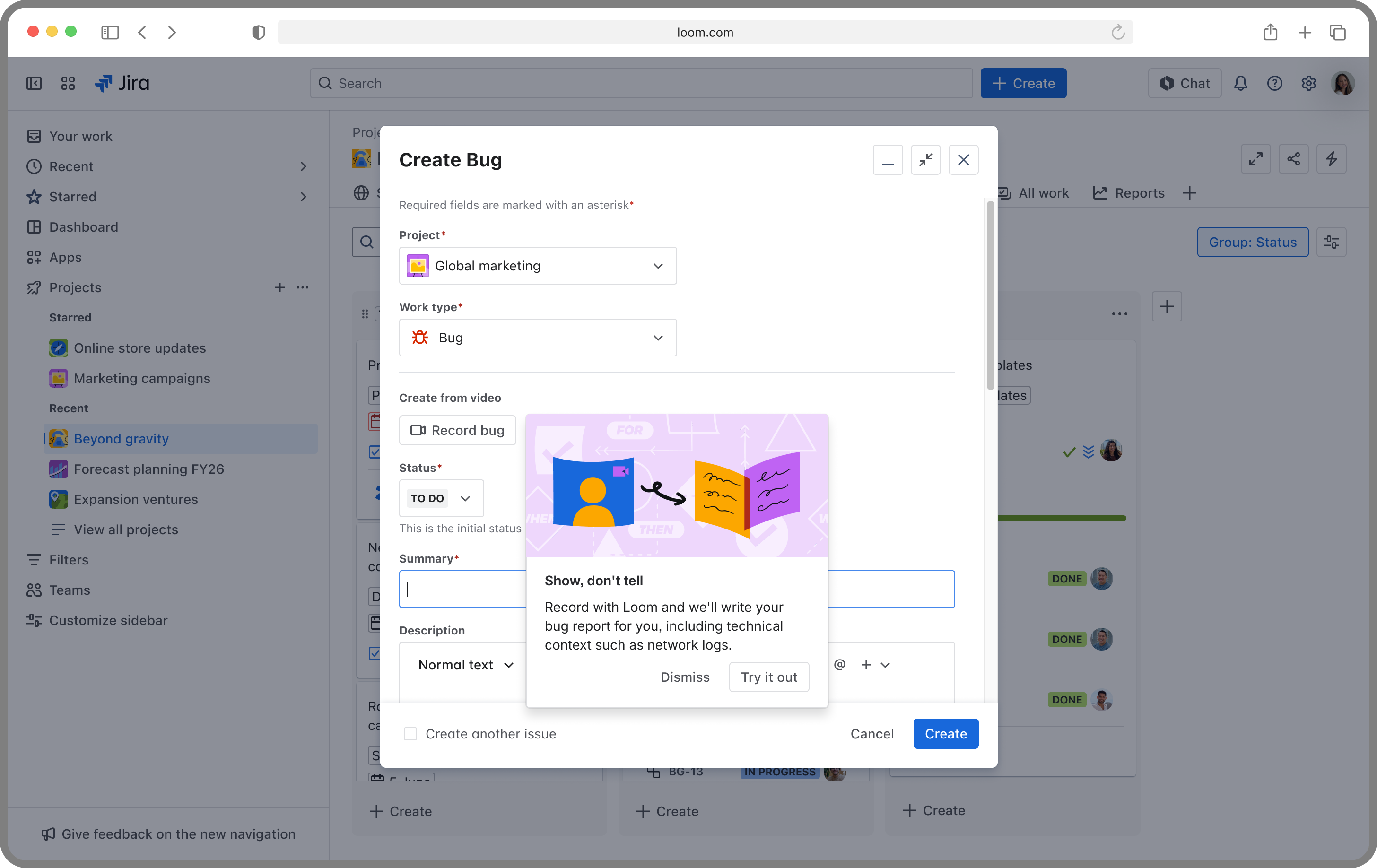Enable the Create another issue checkbox
The width and height of the screenshot is (1377, 868).
click(410, 734)
